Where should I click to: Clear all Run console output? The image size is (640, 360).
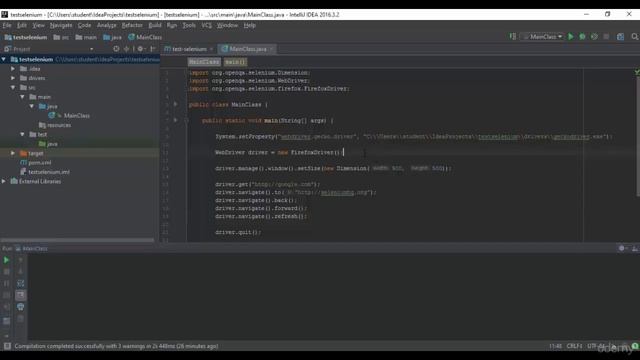(x=21, y=318)
